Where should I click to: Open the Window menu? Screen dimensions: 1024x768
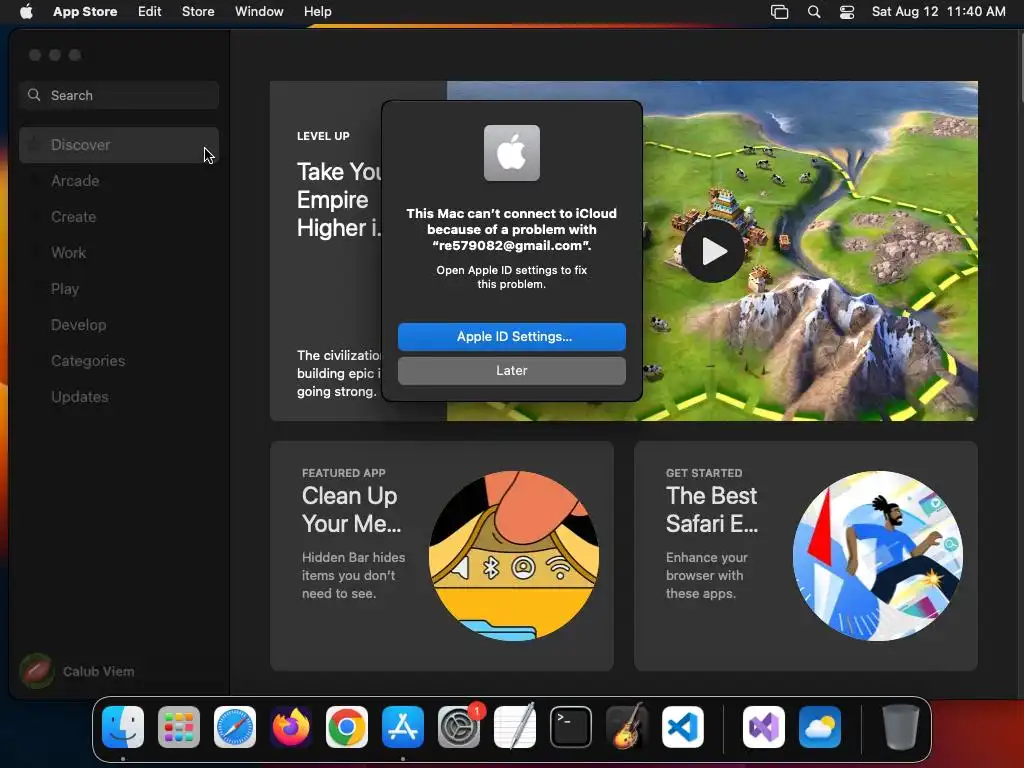pos(259,11)
